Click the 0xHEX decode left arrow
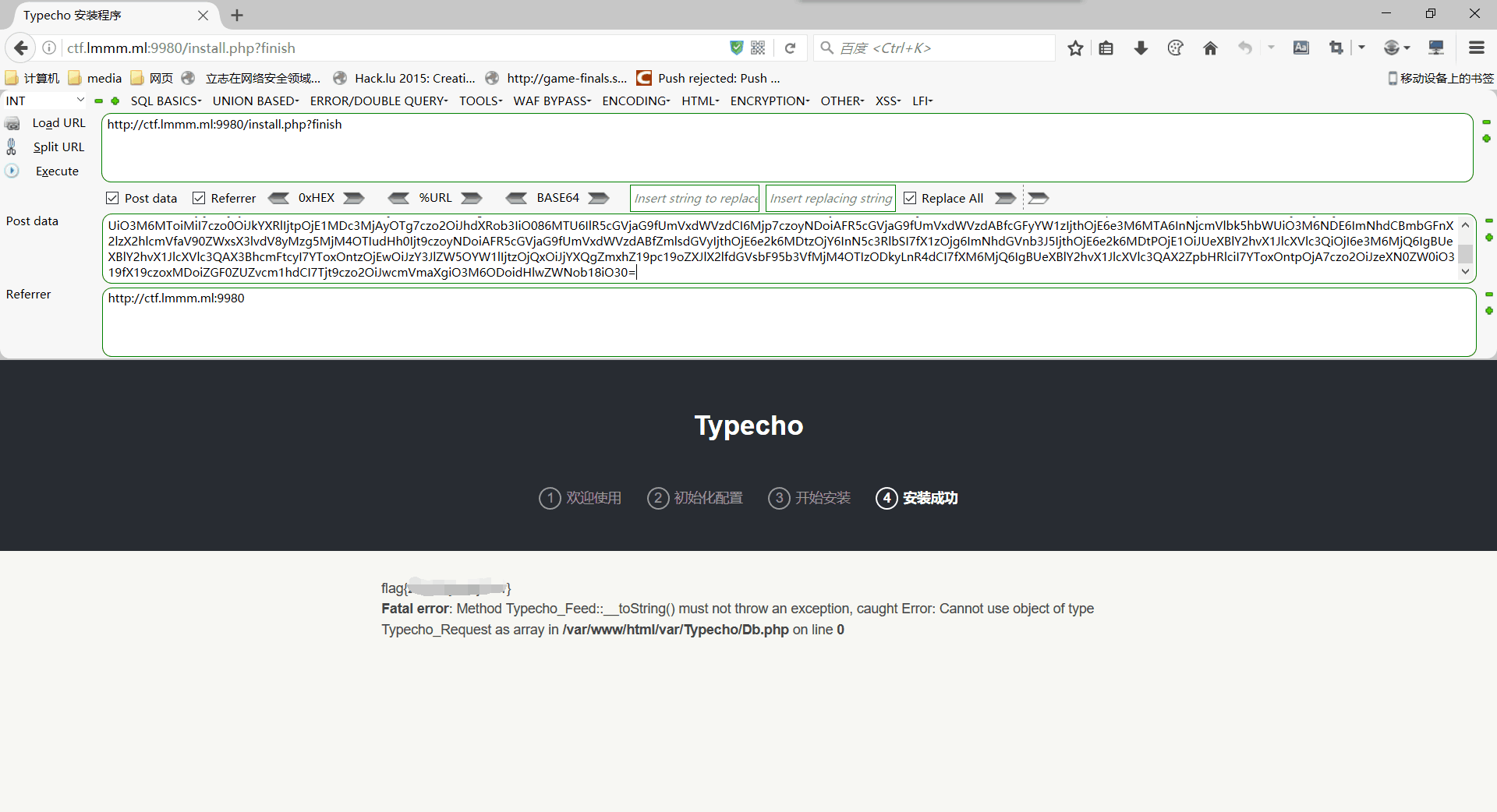Screen dimensions: 1497x812 point(278,198)
